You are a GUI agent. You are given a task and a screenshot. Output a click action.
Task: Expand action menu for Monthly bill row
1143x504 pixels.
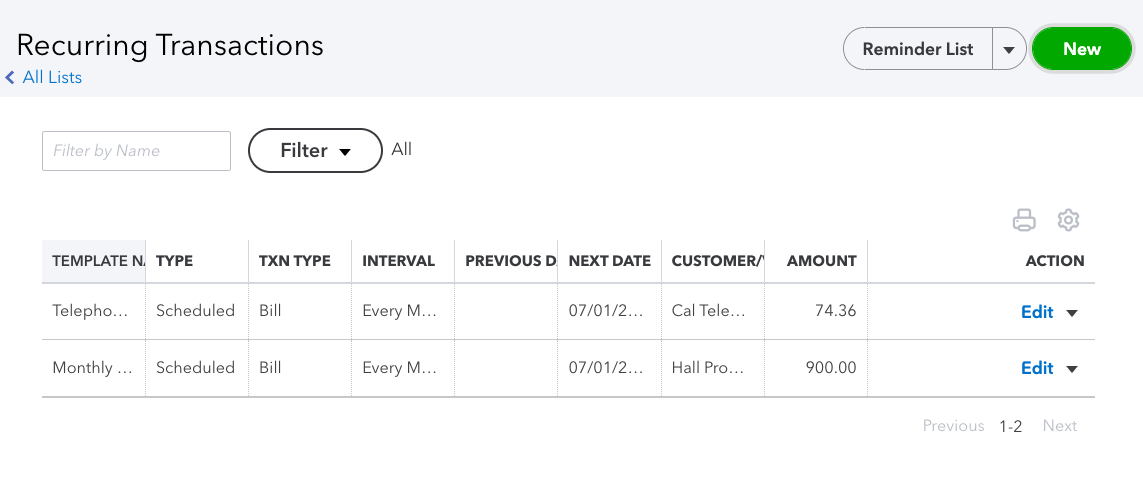coord(1072,369)
